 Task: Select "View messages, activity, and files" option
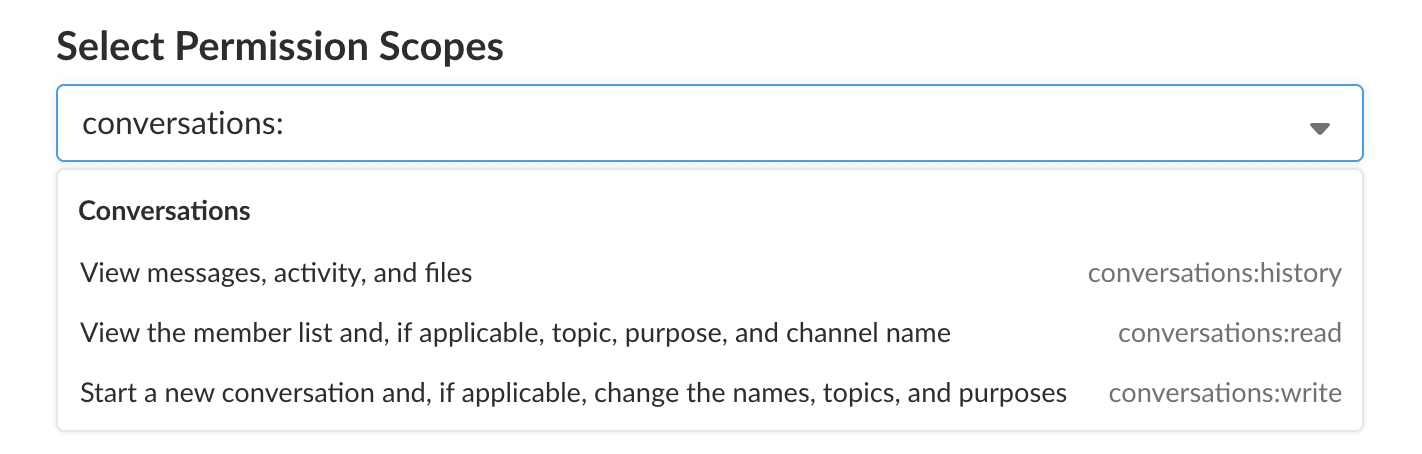click(276, 272)
